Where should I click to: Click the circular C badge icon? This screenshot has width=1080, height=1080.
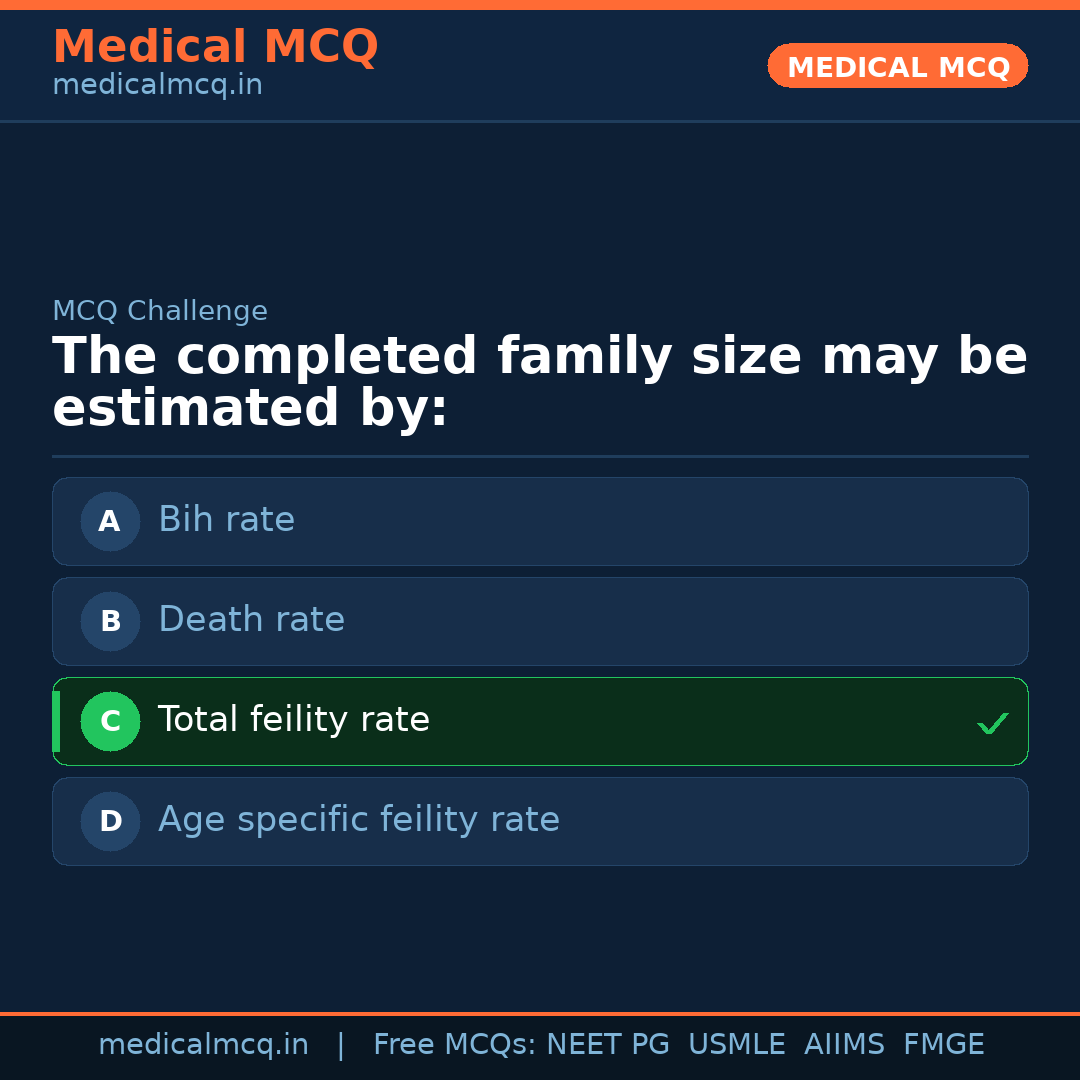[x=110, y=721]
